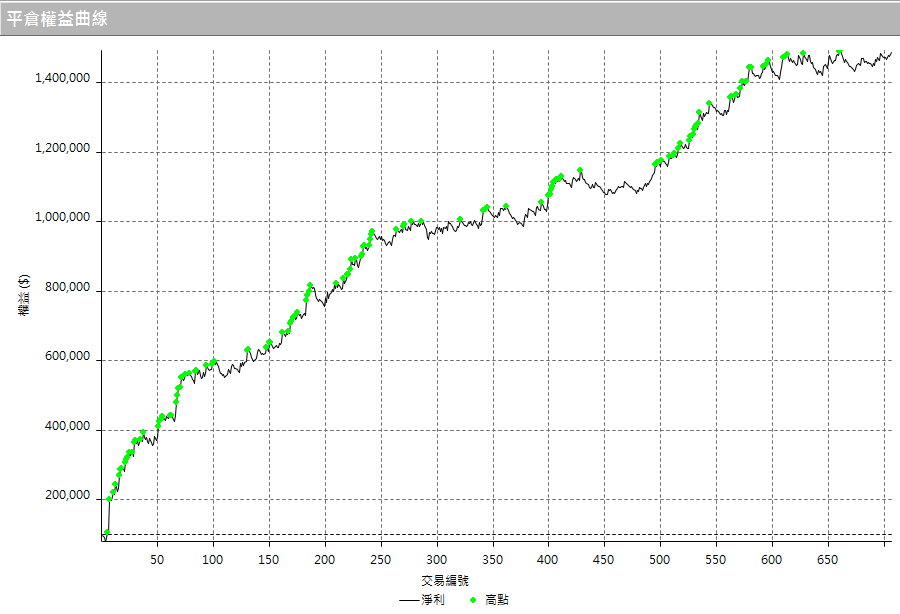
Task: Click the 300 x-axis tick label
Action: point(436,560)
